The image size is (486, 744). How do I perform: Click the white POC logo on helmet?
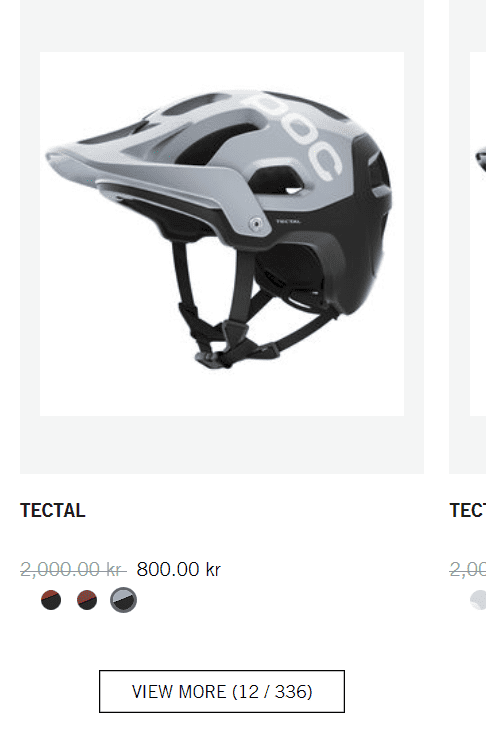coord(293,135)
